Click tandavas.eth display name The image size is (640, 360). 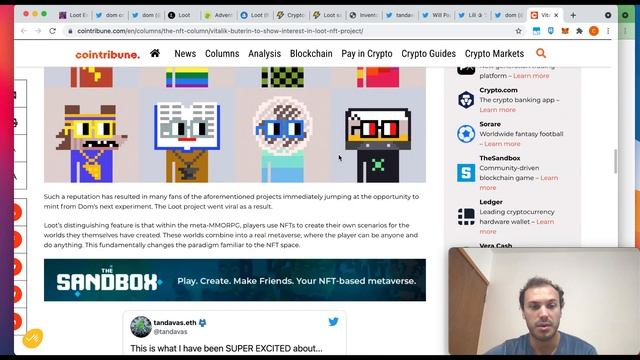tap(175, 322)
